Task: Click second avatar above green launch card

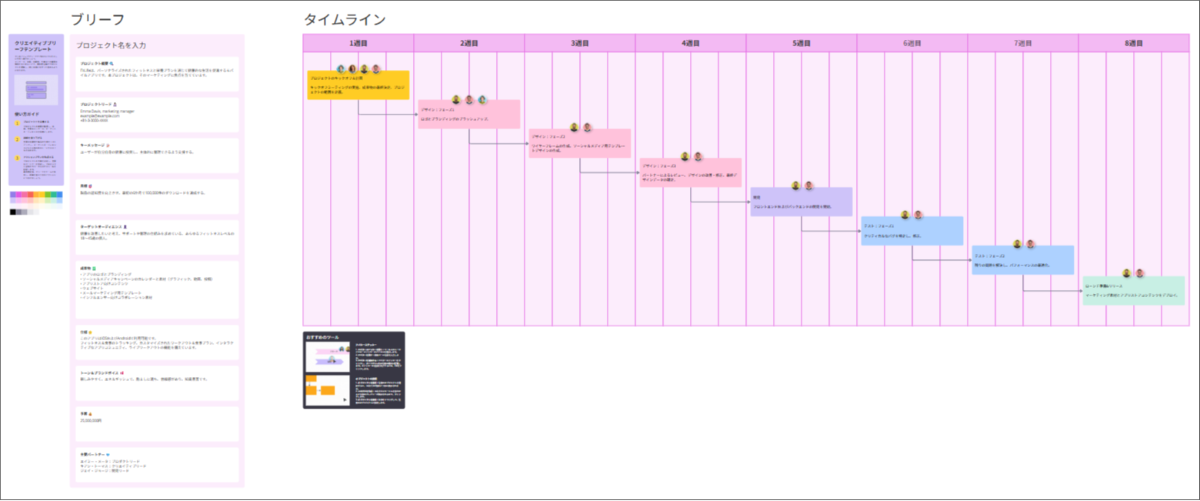Action: coord(1138,273)
